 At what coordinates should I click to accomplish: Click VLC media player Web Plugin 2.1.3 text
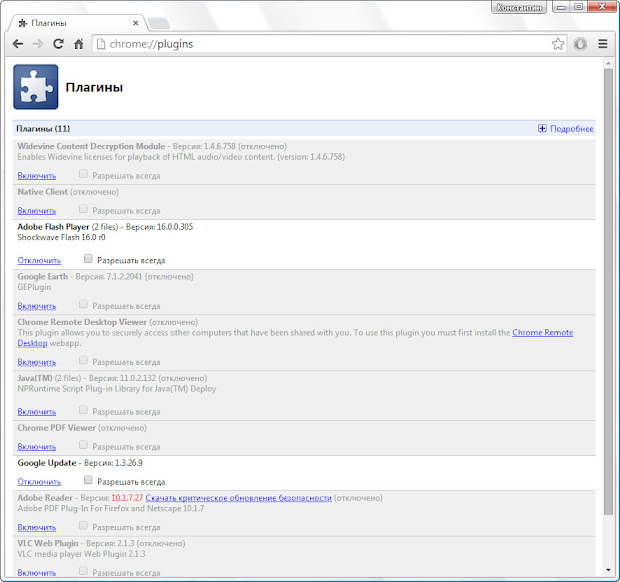click(x=81, y=554)
